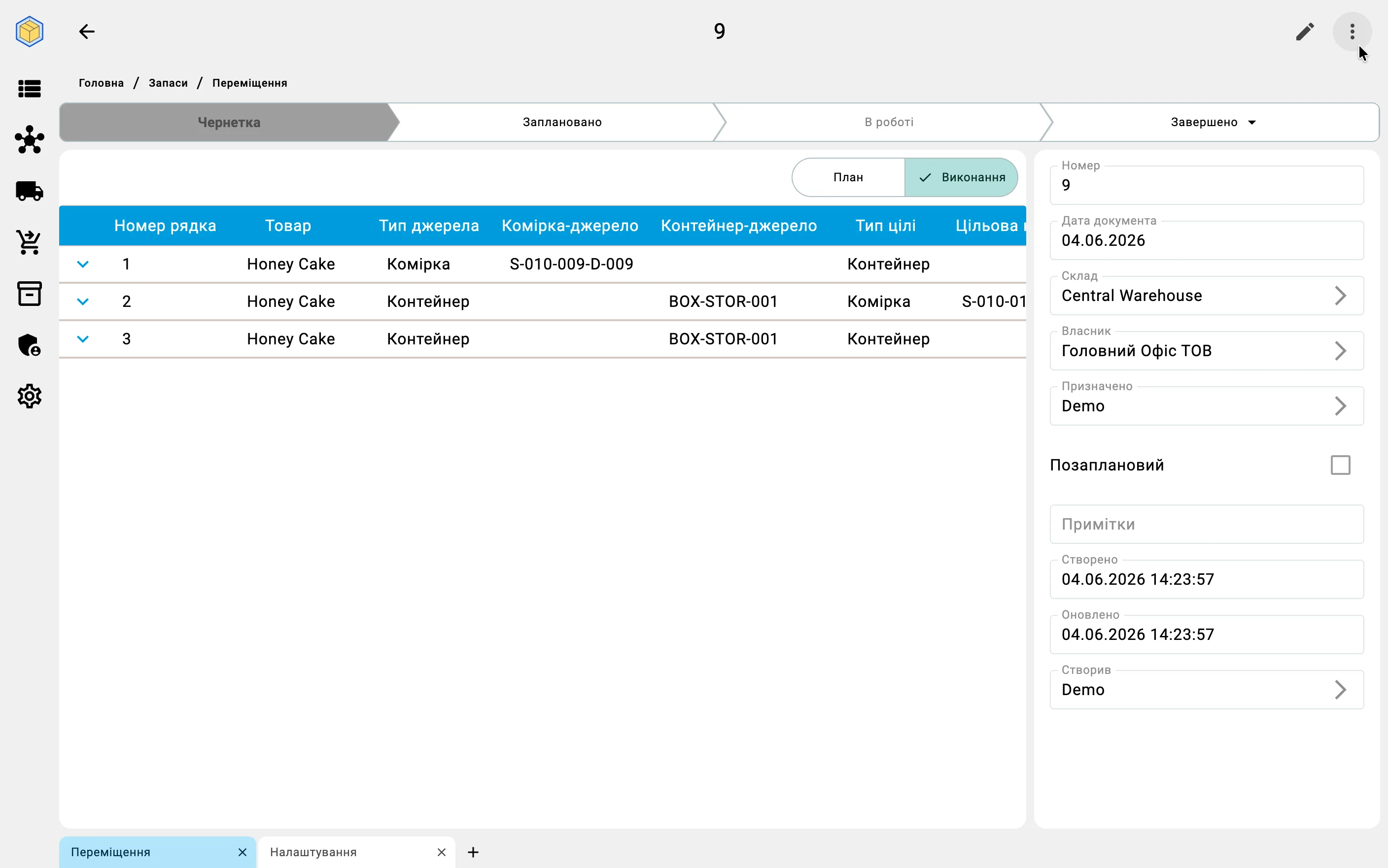1388x868 pixels.
Task: Toggle the Позаплановий checkbox
Action: click(1340, 465)
